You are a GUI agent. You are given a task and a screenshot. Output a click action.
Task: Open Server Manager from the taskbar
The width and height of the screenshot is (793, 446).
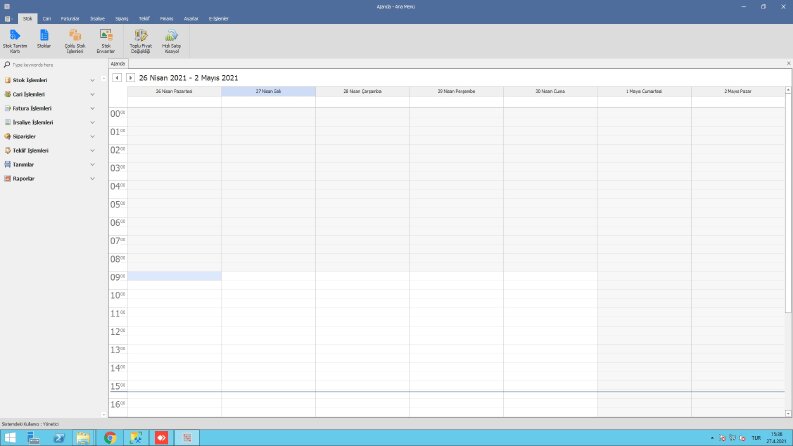click(33, 437)
